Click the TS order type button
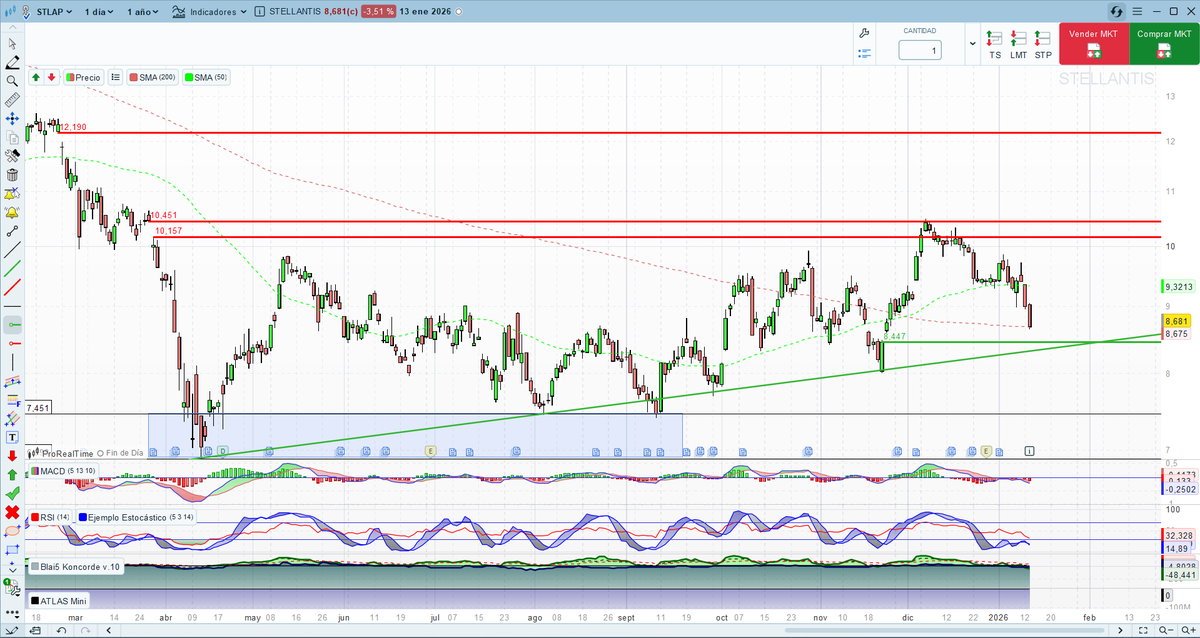Screen dimensions: 1200x638 point(995,45)
